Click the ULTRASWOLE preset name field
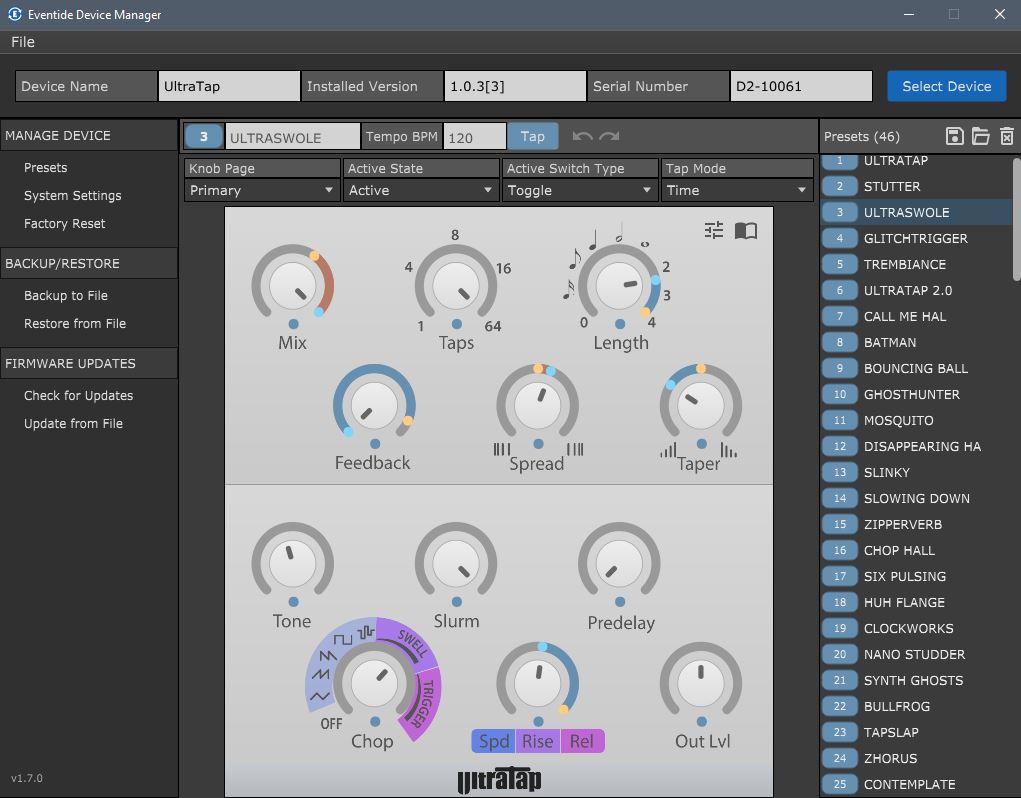Screen dimensions: 1021x798 292,137
